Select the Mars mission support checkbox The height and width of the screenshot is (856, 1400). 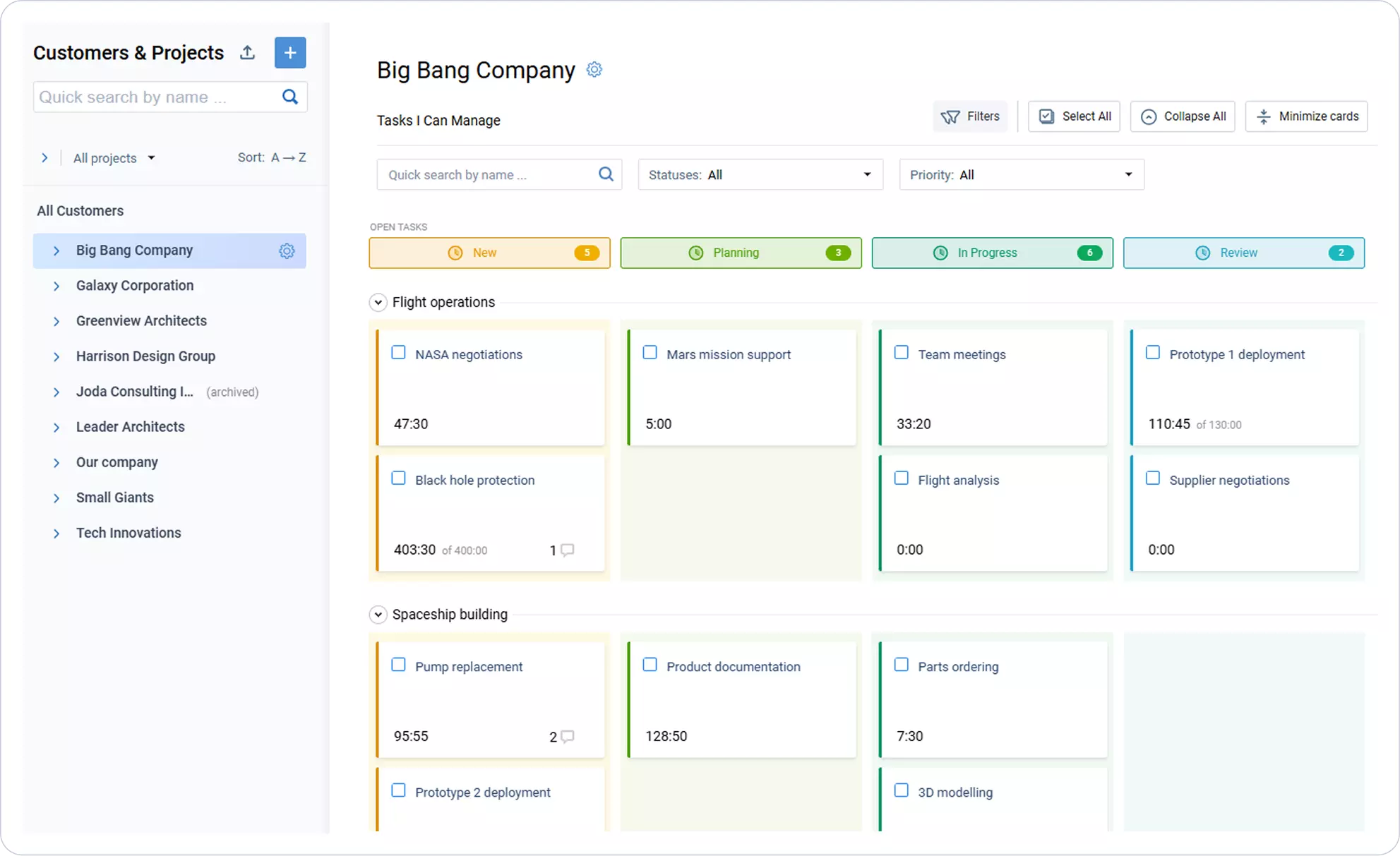650,351
